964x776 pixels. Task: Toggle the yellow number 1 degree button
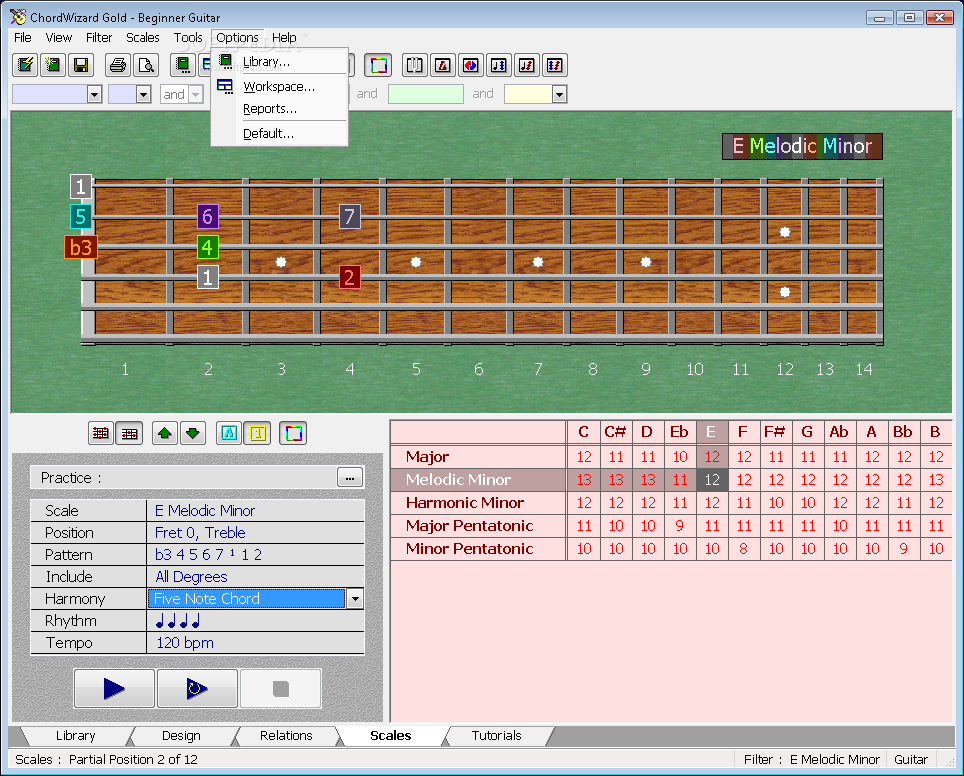click(258, 434)
